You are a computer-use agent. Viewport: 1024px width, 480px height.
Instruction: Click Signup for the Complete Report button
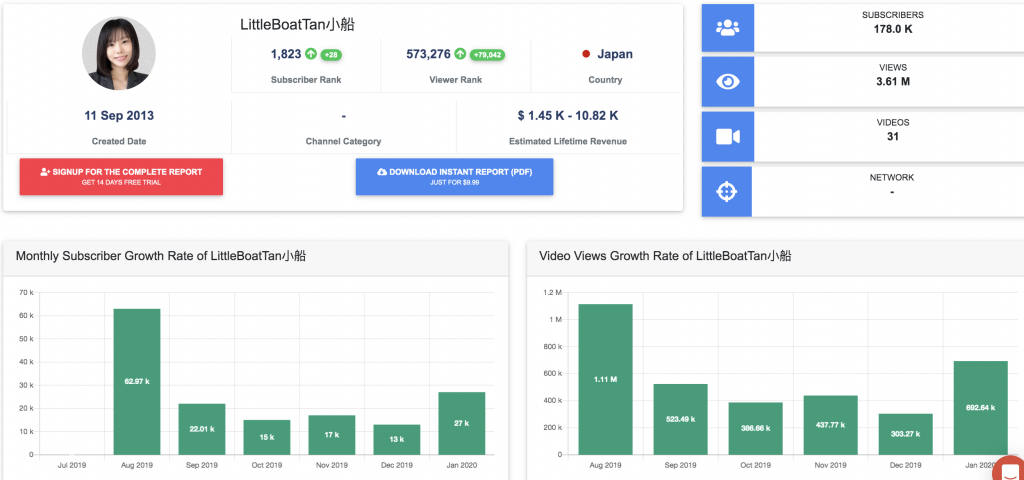point(121,176)
